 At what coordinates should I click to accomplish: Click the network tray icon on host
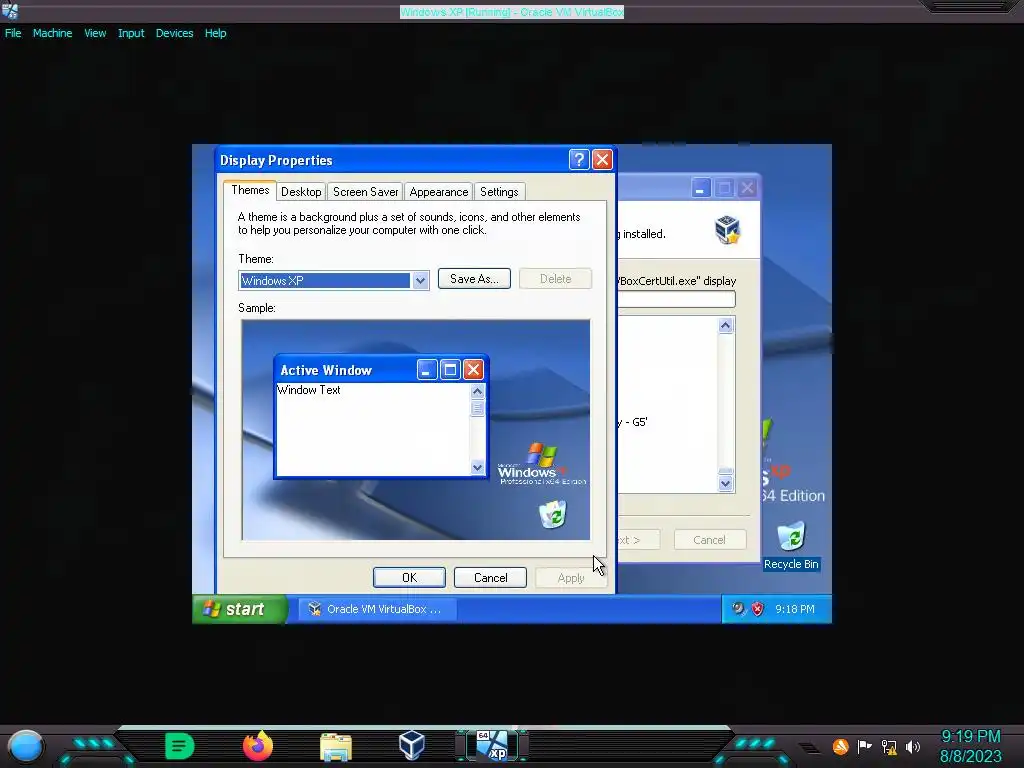(x=889, y=746)
